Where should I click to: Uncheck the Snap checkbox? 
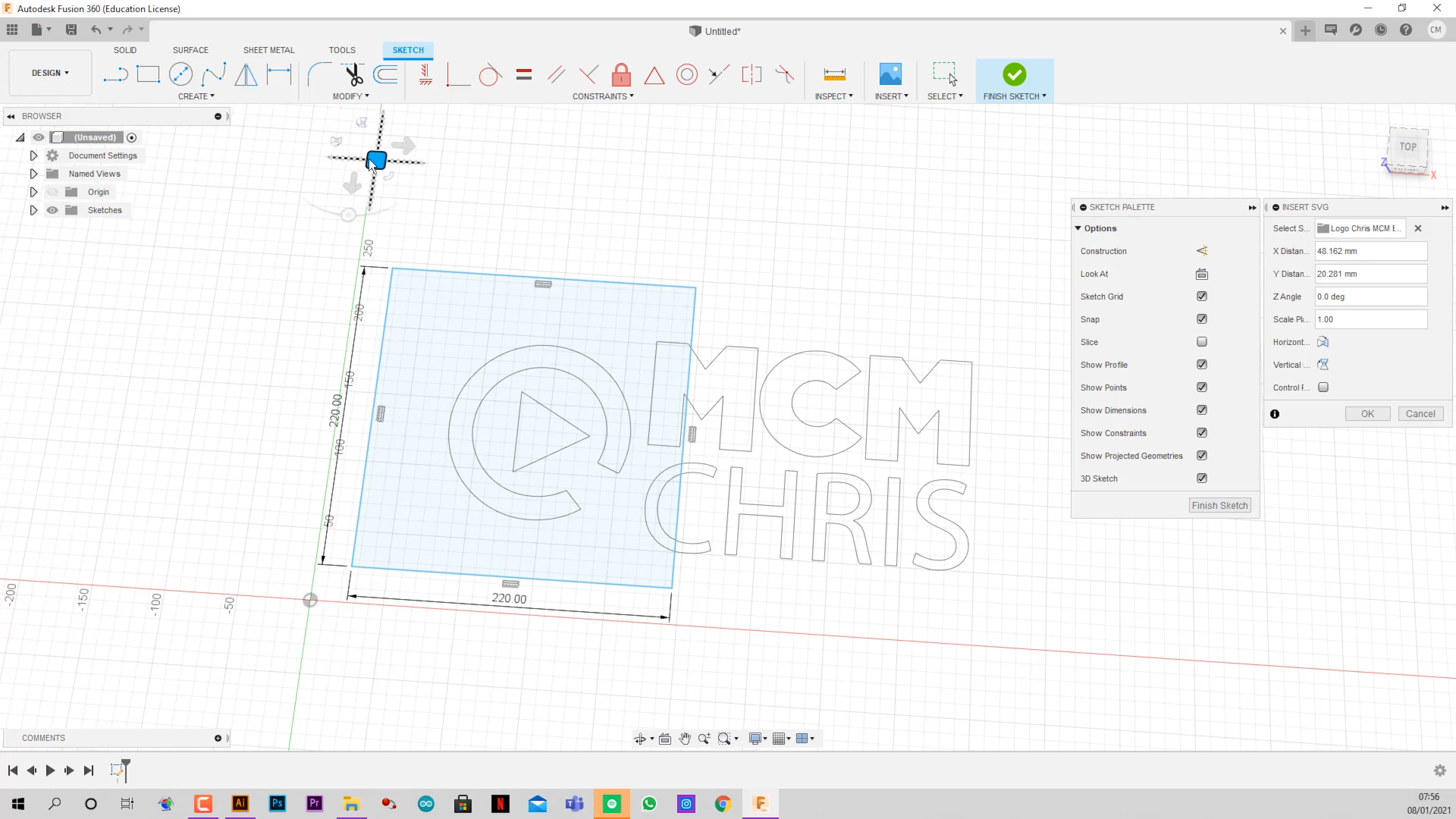coord(1202,319)
